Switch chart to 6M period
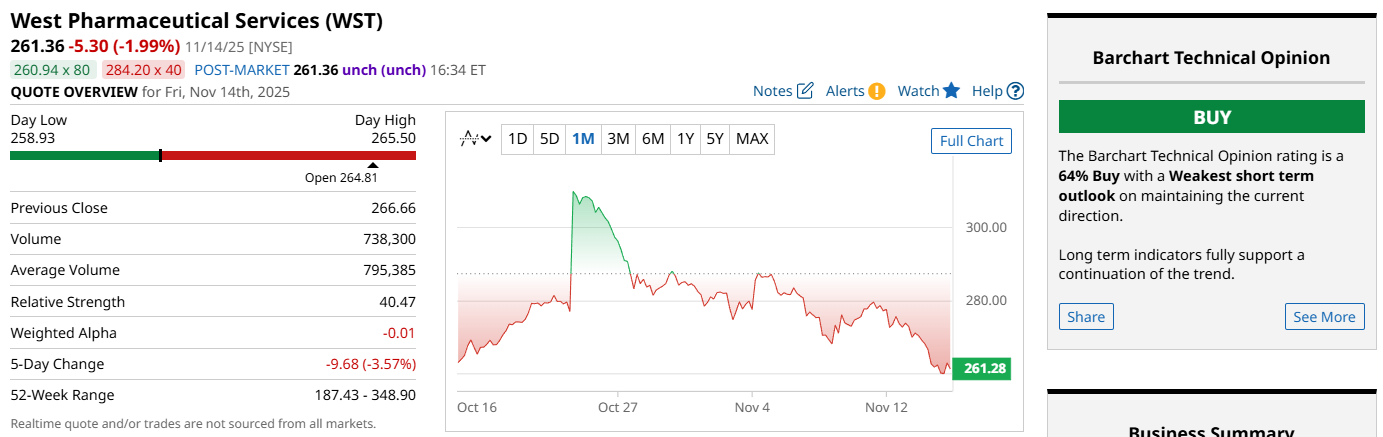1383x437 pixels. click(652, 139)
